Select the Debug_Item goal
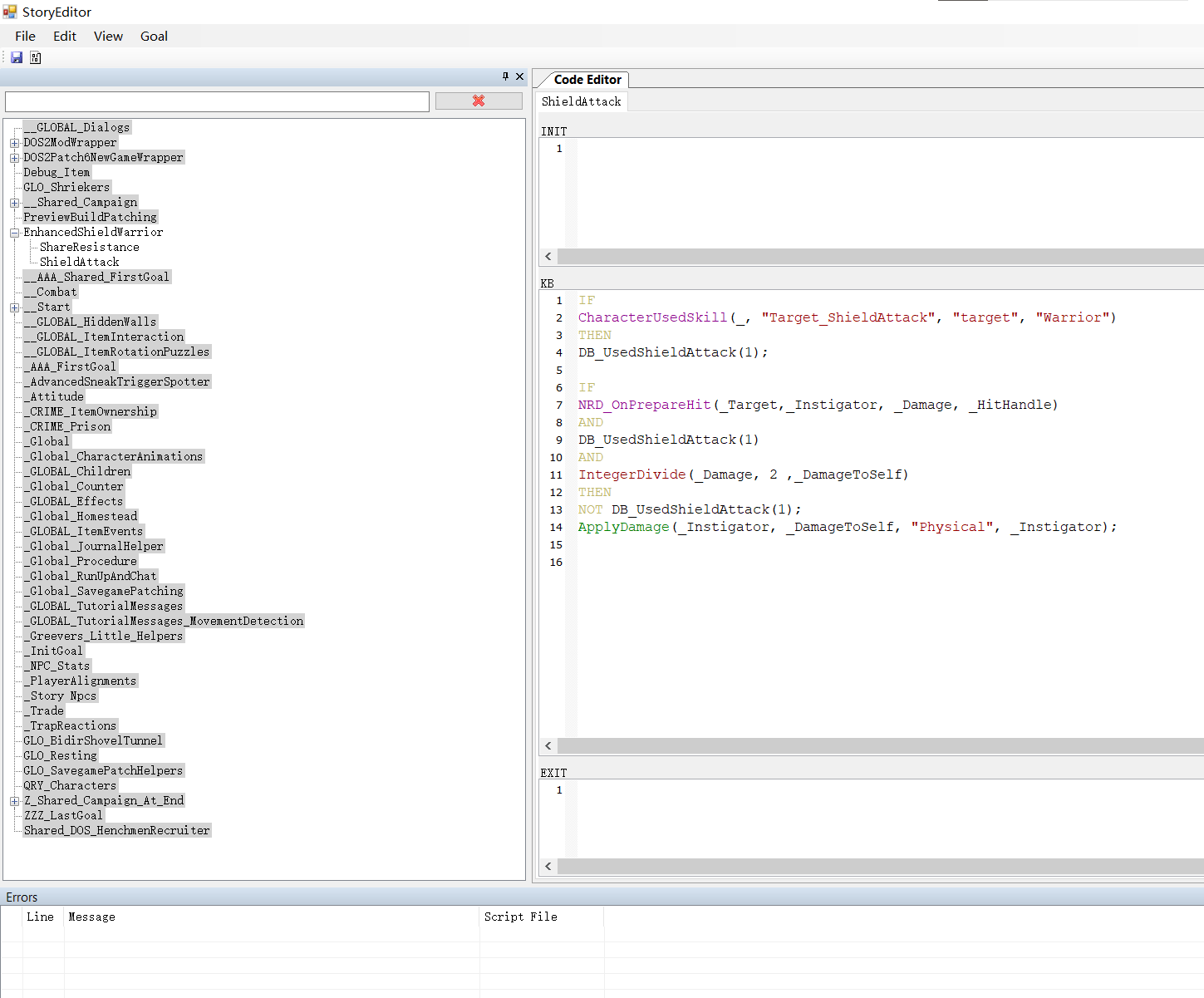 pyautogui.click(x=57, y=172)
